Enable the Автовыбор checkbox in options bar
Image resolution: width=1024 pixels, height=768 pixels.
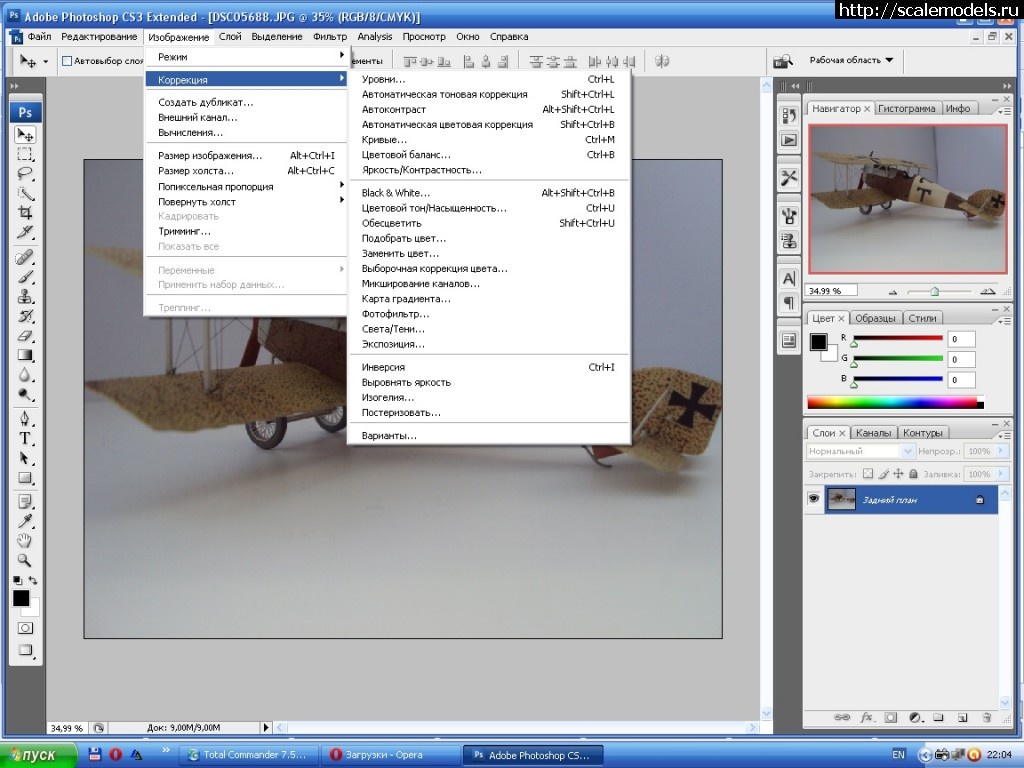[x=67, y=61]
